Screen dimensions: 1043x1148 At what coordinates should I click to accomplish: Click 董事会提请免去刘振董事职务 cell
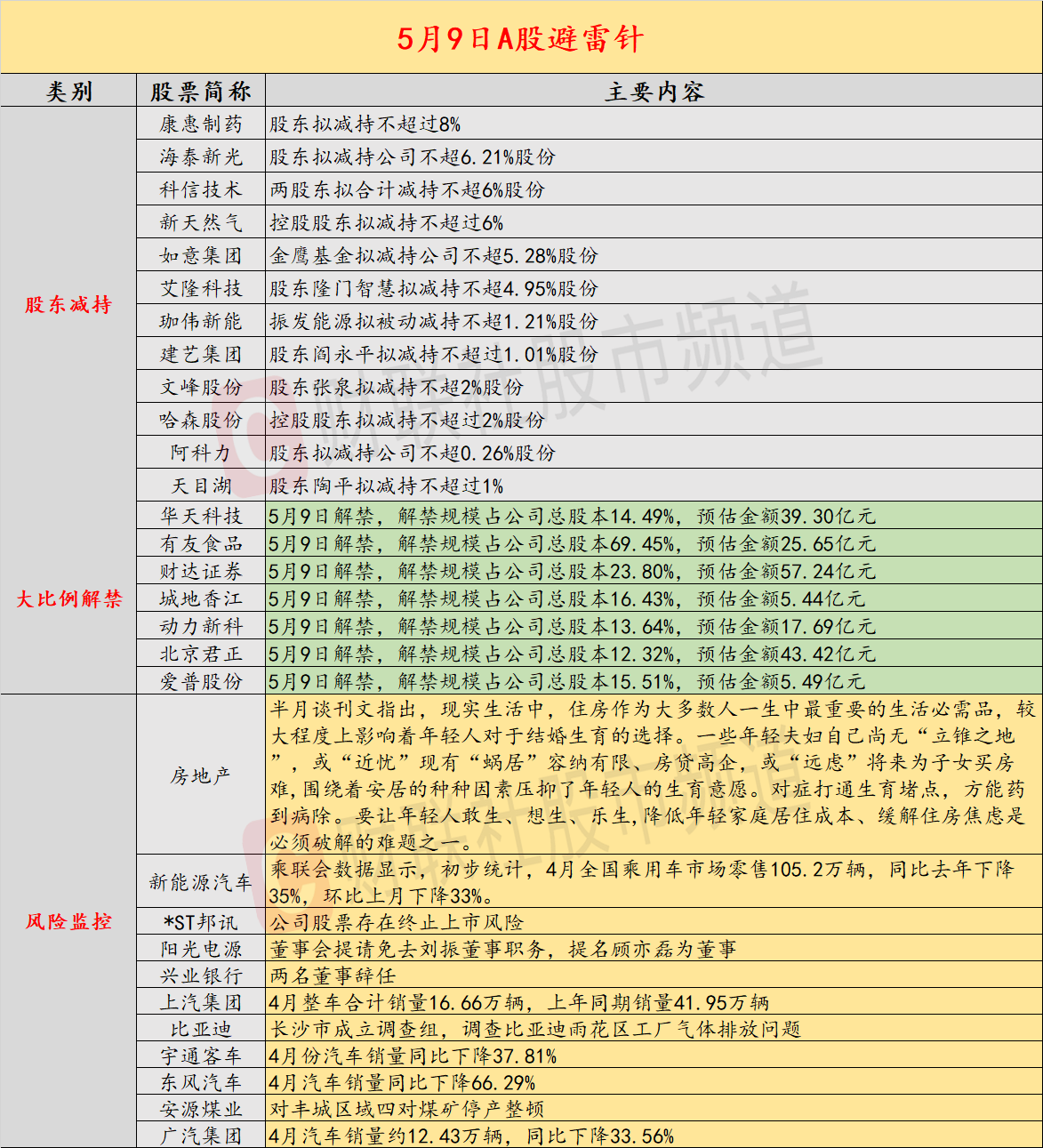point(654,949)
